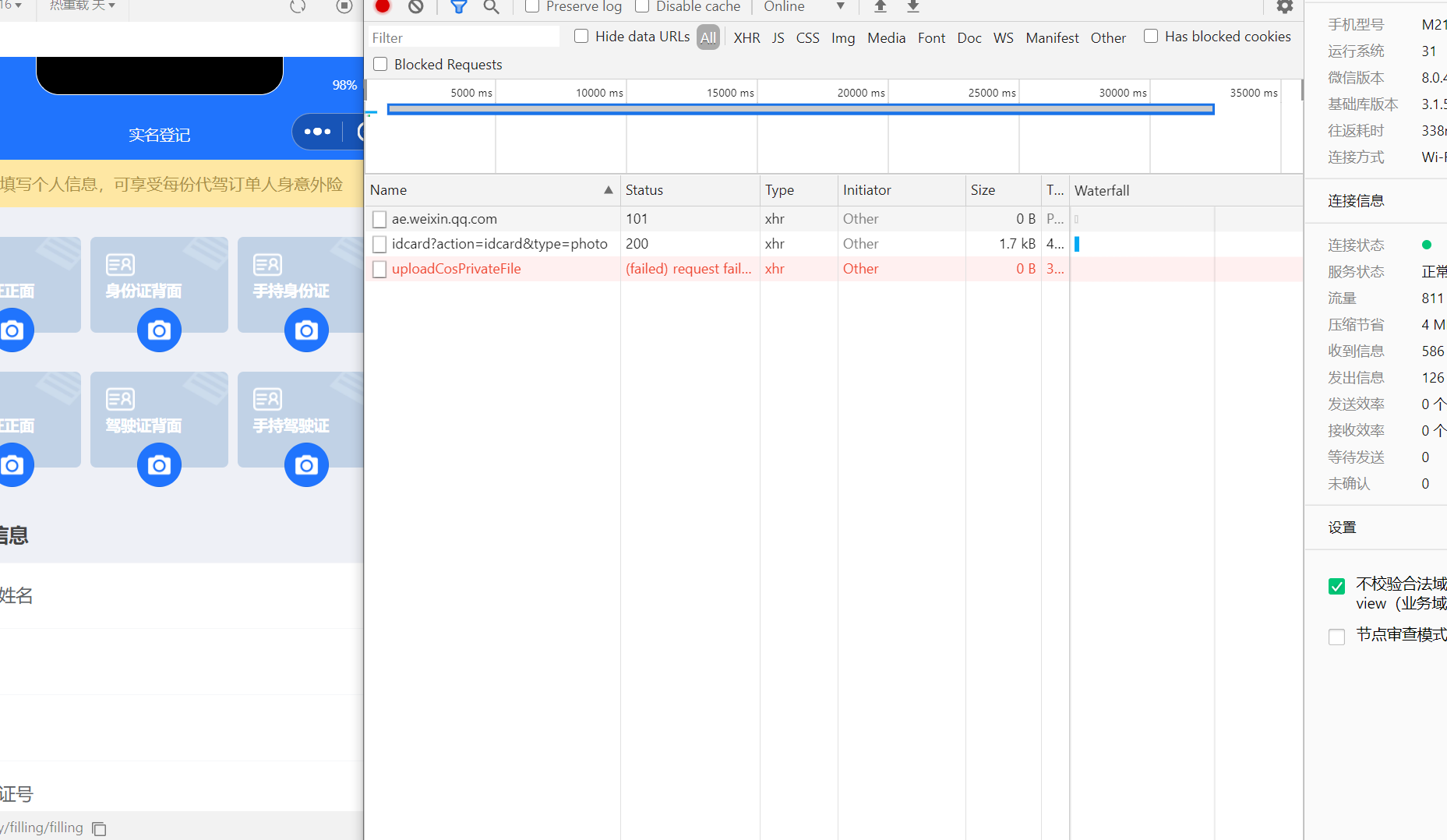Select the All filter
This screenshot has height=840, width=1447.
coord(708,37)
